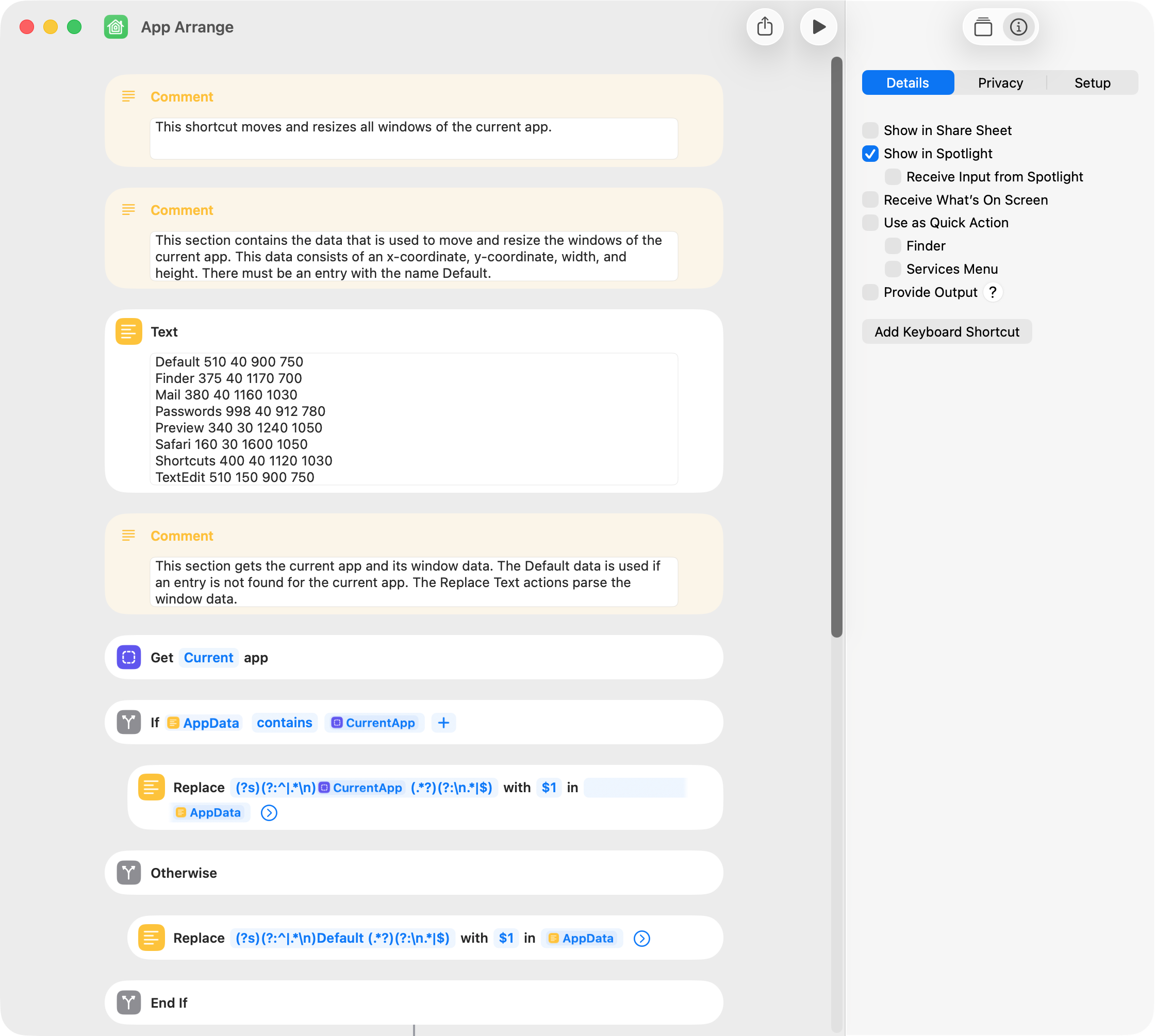This screenshot has width=1155, height=1036.
Task: Run the shortcut with play button
Action: [x=818, y=27]
